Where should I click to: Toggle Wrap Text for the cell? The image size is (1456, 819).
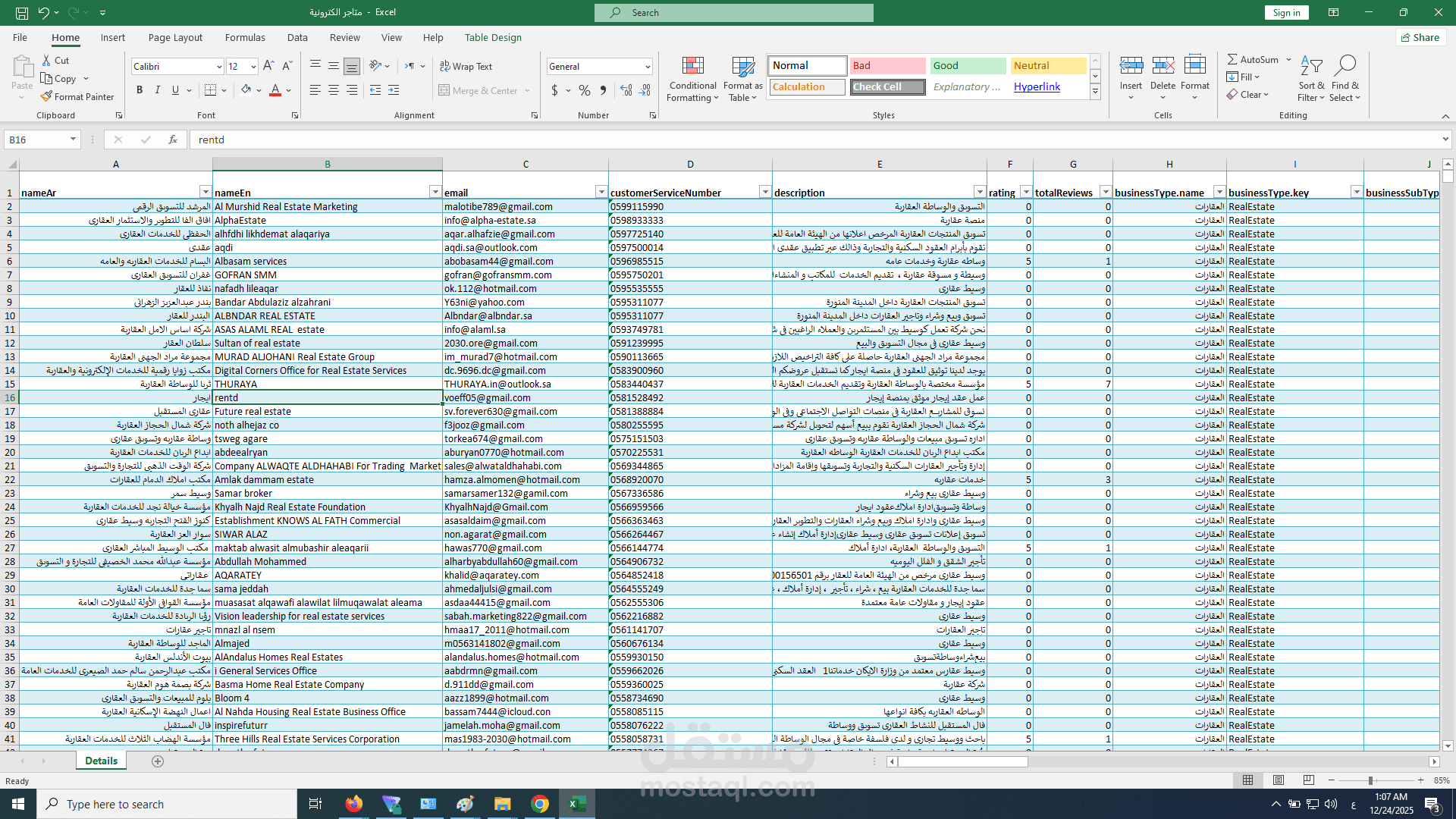466,67
